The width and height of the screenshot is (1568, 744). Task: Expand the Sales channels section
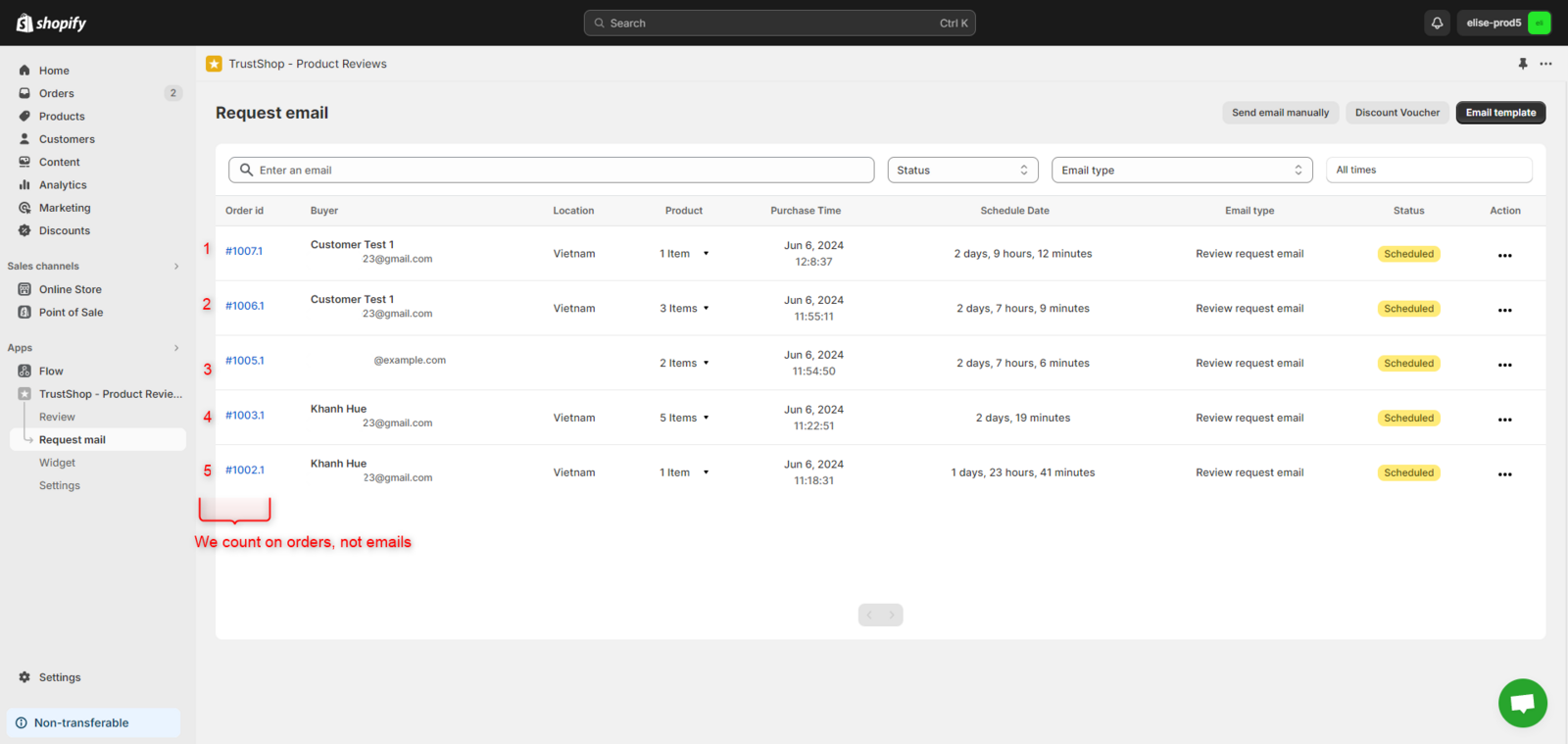click(x=176, y=266)
